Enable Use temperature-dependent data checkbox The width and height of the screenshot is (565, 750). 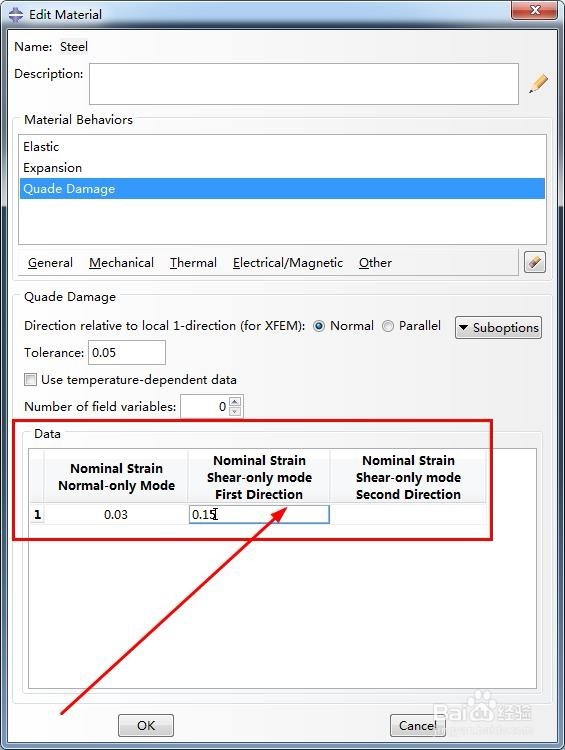[x=30, y=380]
